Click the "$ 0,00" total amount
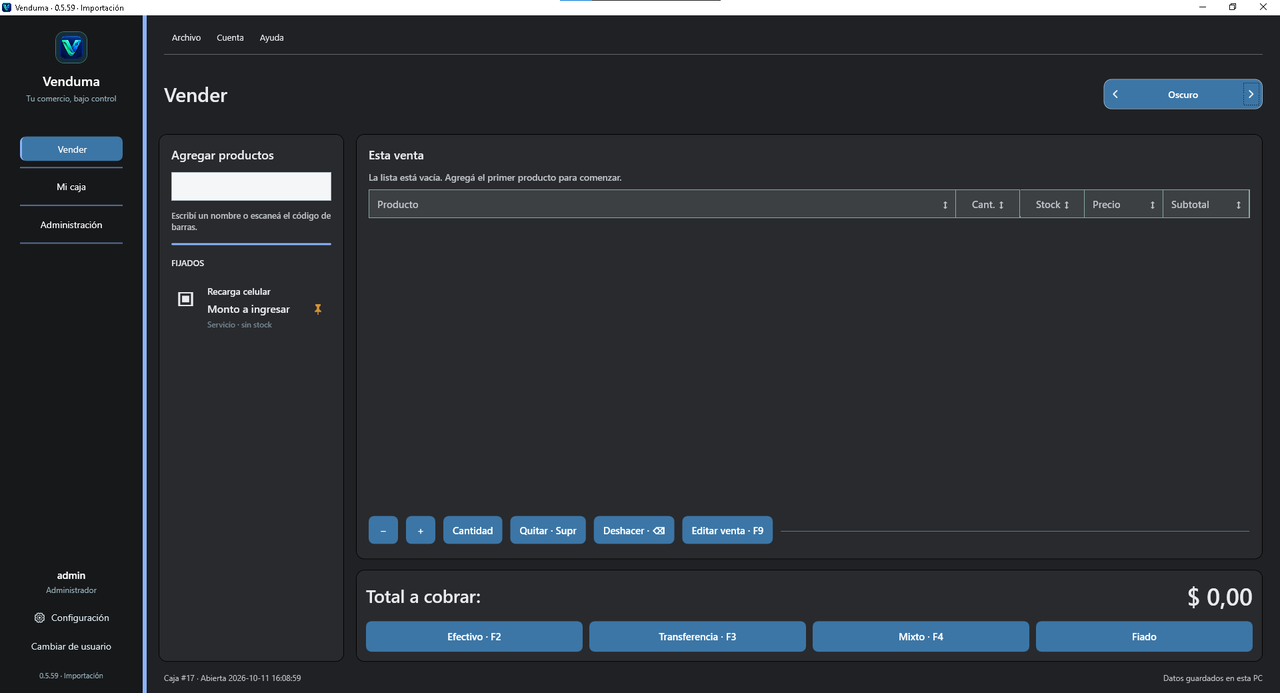The image size is (1280, 693). (1219, 597)
